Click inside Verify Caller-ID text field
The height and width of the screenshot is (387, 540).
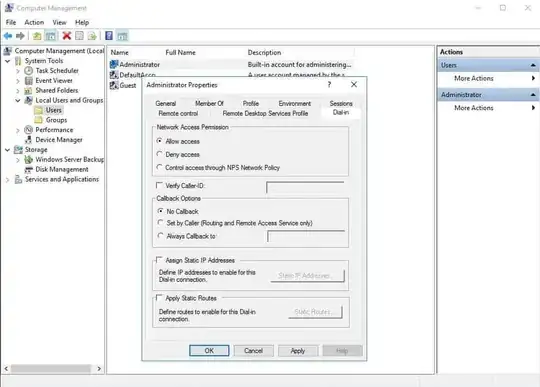[x=305, y=187]
